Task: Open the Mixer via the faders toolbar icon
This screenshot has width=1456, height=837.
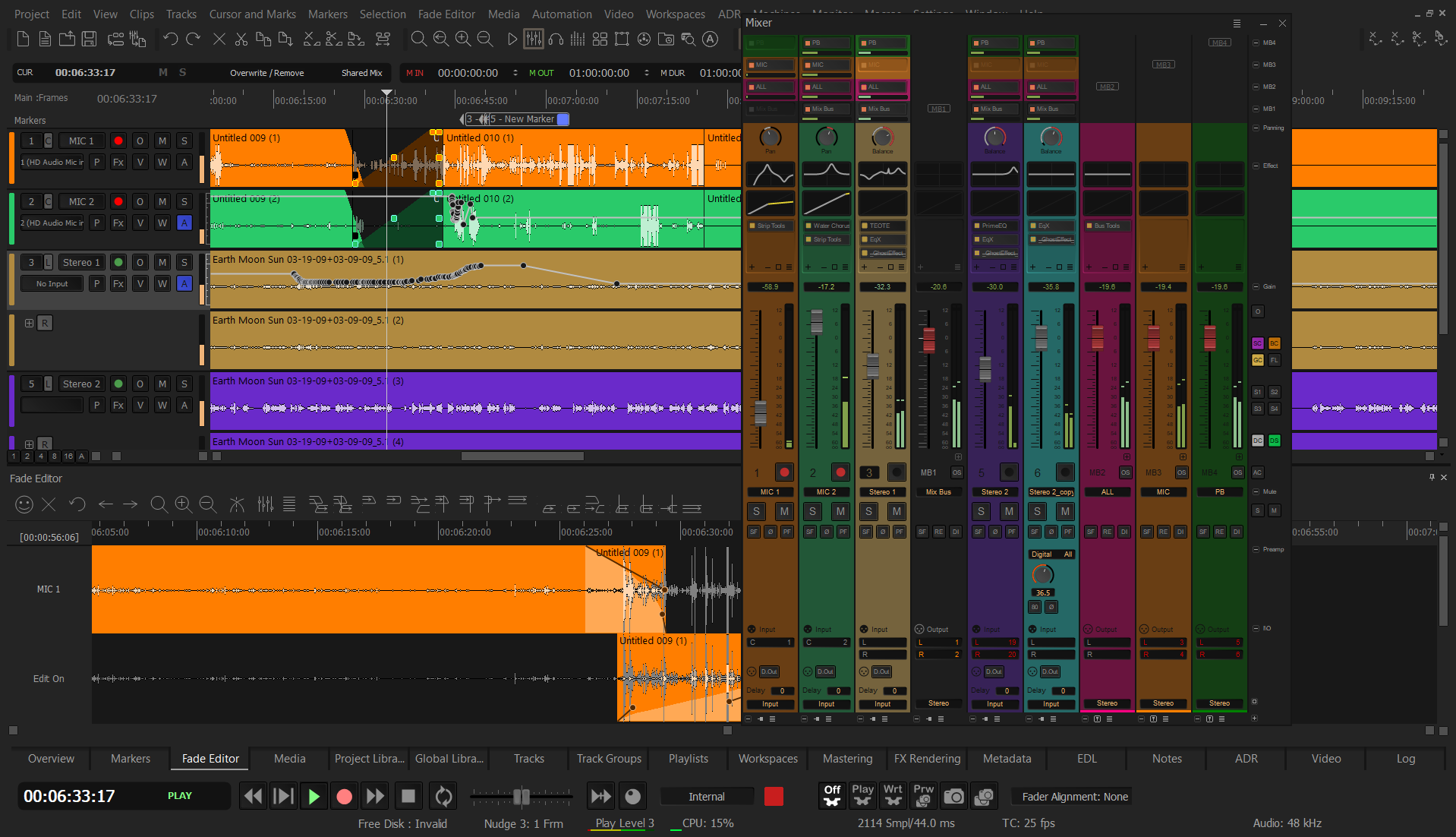Action: [534, 39]
